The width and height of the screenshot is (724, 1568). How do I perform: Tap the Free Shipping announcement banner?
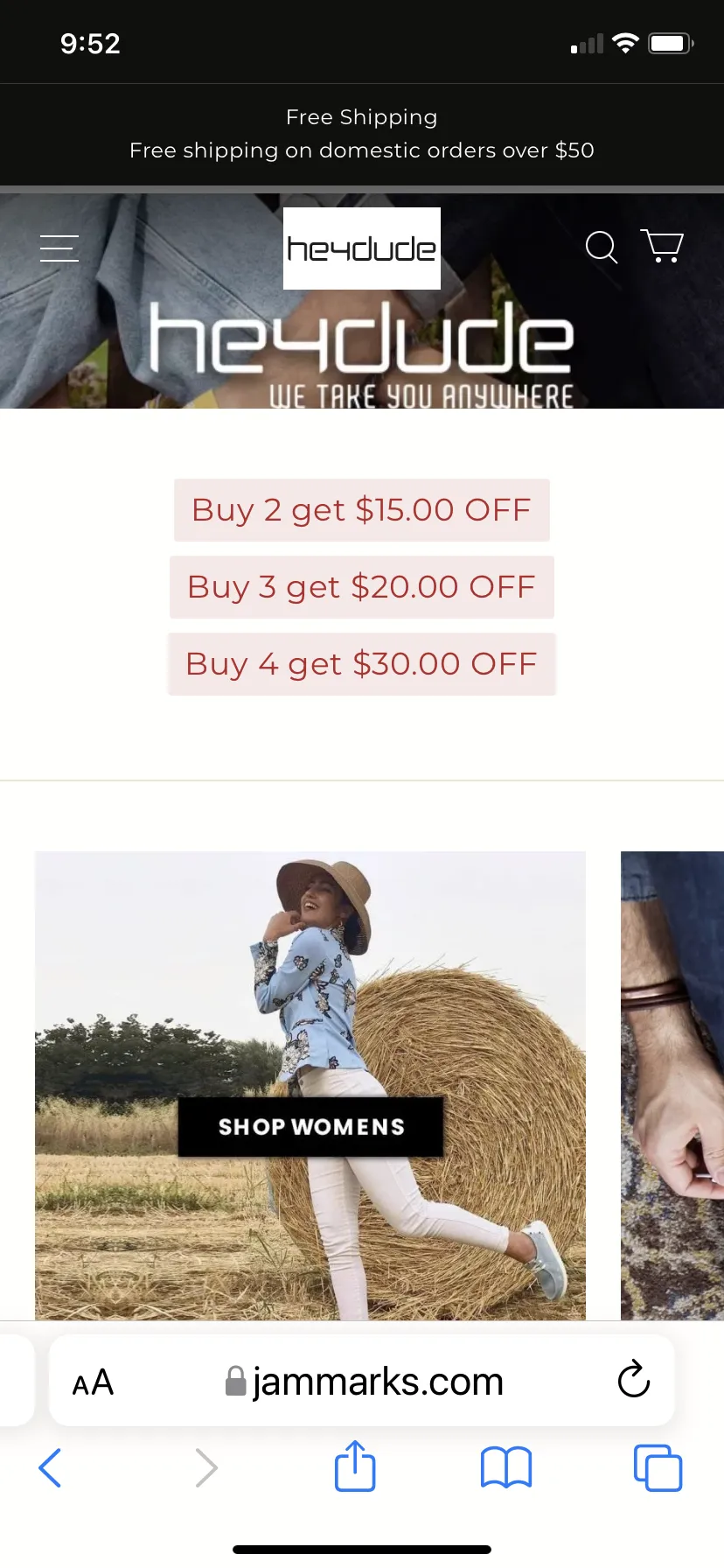(x=362, y=134)
